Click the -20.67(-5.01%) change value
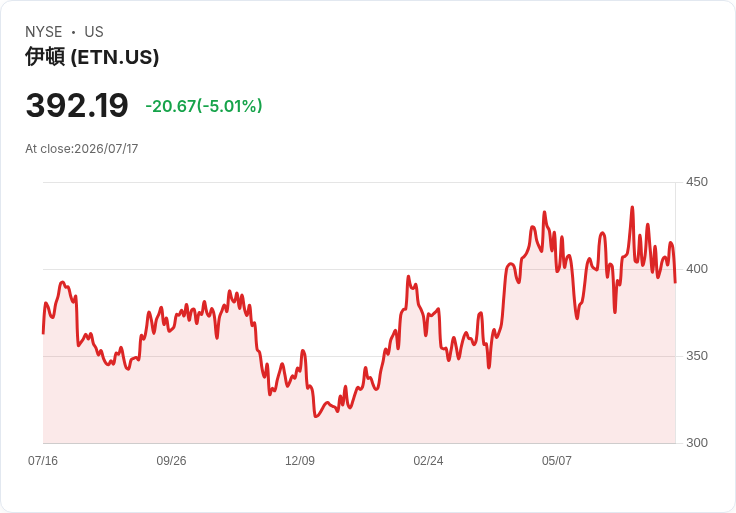The height and width of the screenshot is (513, 736). click(204, 106)
